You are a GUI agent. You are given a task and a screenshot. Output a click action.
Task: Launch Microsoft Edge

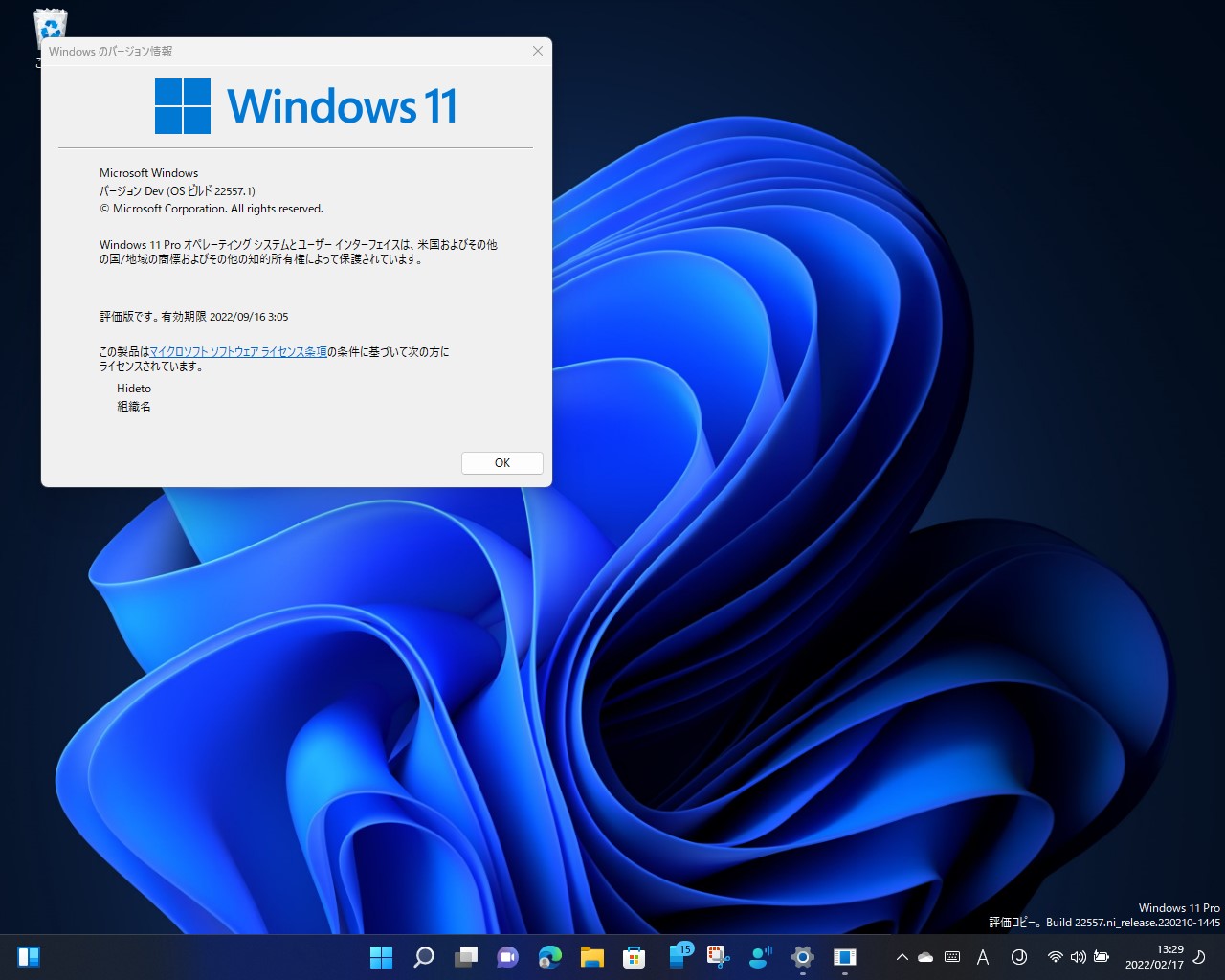[548, 956]
